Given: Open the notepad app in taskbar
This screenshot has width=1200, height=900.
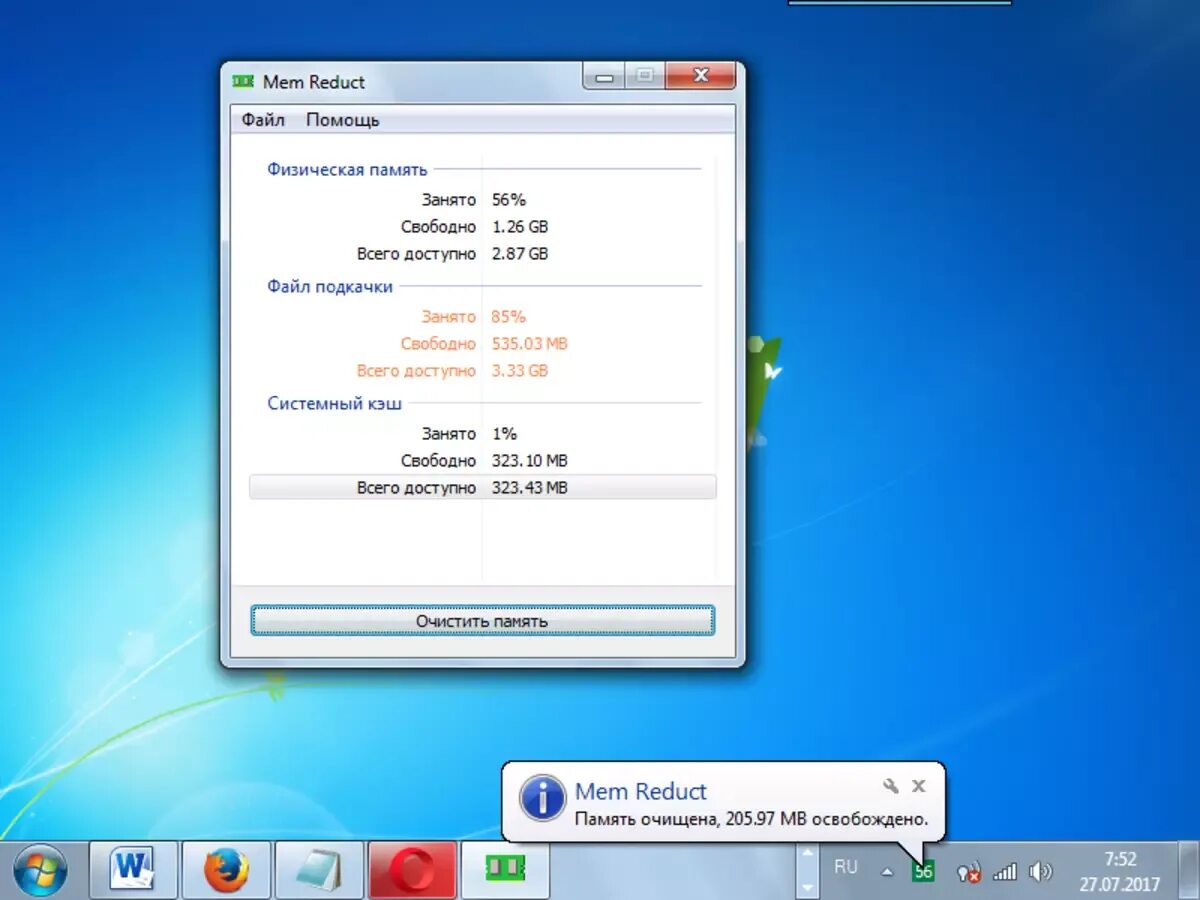Looking at the screenshot, I should 319,869.
